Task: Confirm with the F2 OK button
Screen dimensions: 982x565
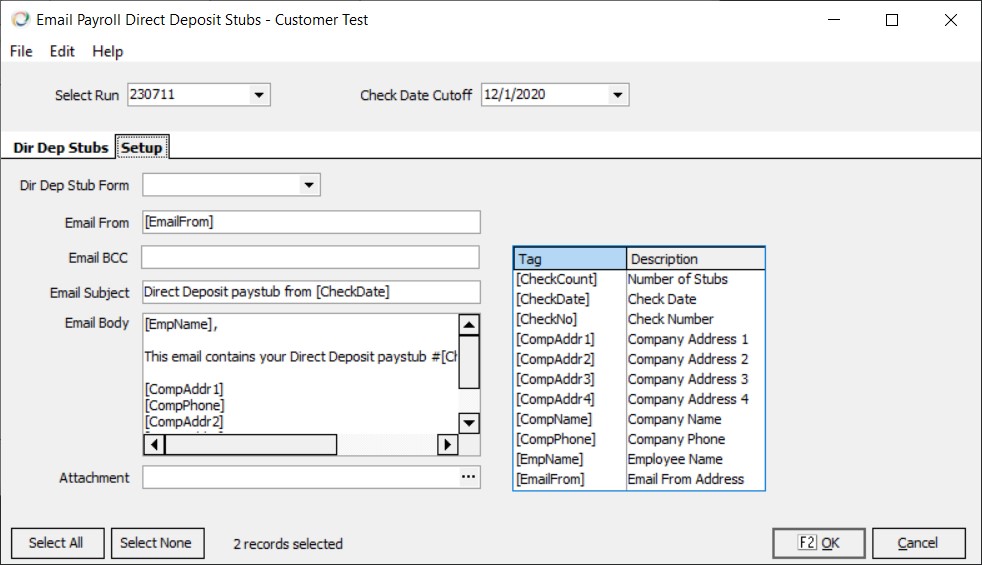Action: (x=819, y=543)
